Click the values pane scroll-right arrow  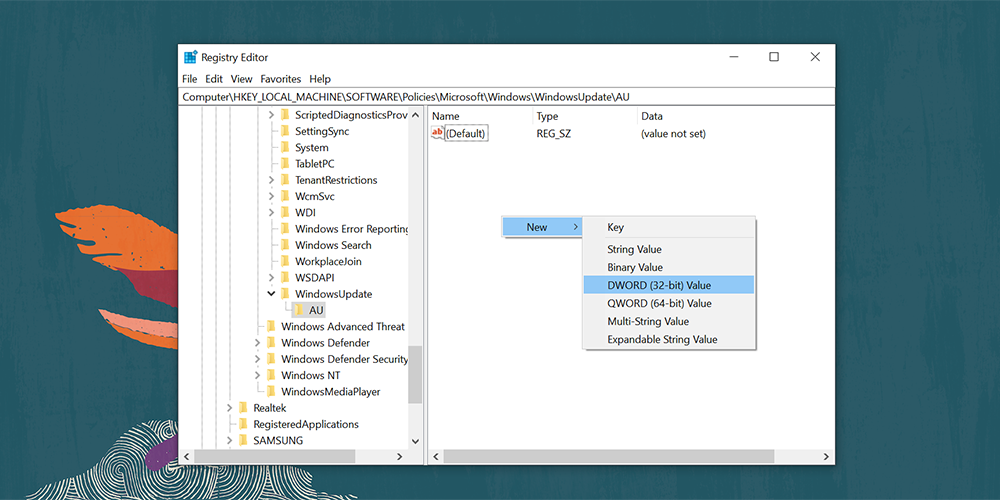[826, 457]
